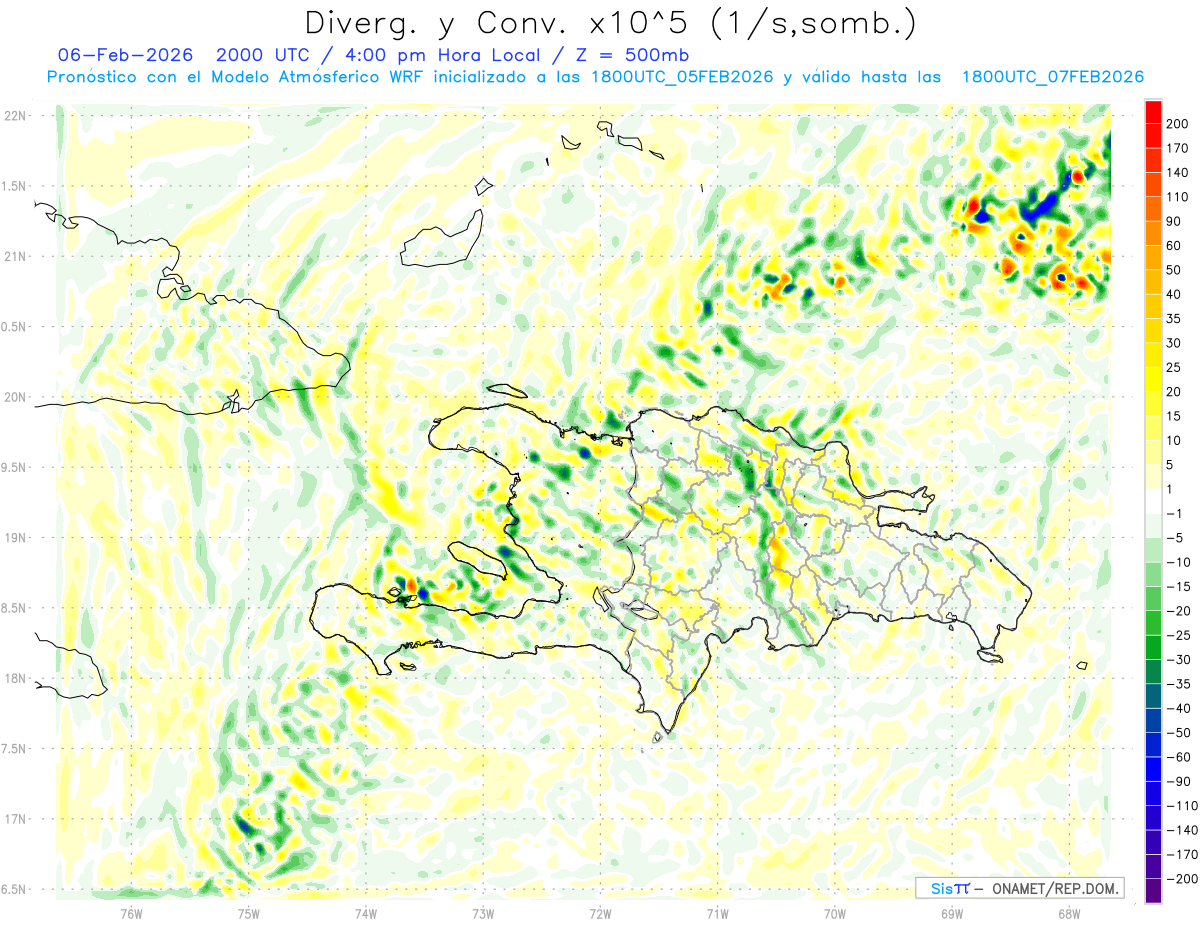Click the '-200' color scale value
The height and width of the screenshot is (927, 1200).
point(1184,879)
